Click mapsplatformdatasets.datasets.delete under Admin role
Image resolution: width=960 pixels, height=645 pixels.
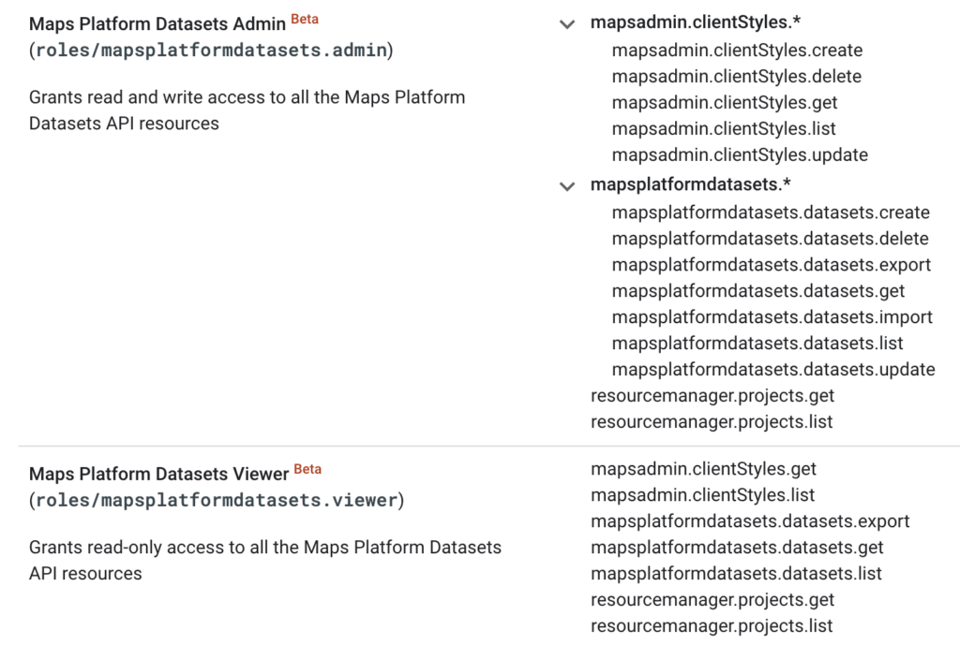tap(770, 239)
